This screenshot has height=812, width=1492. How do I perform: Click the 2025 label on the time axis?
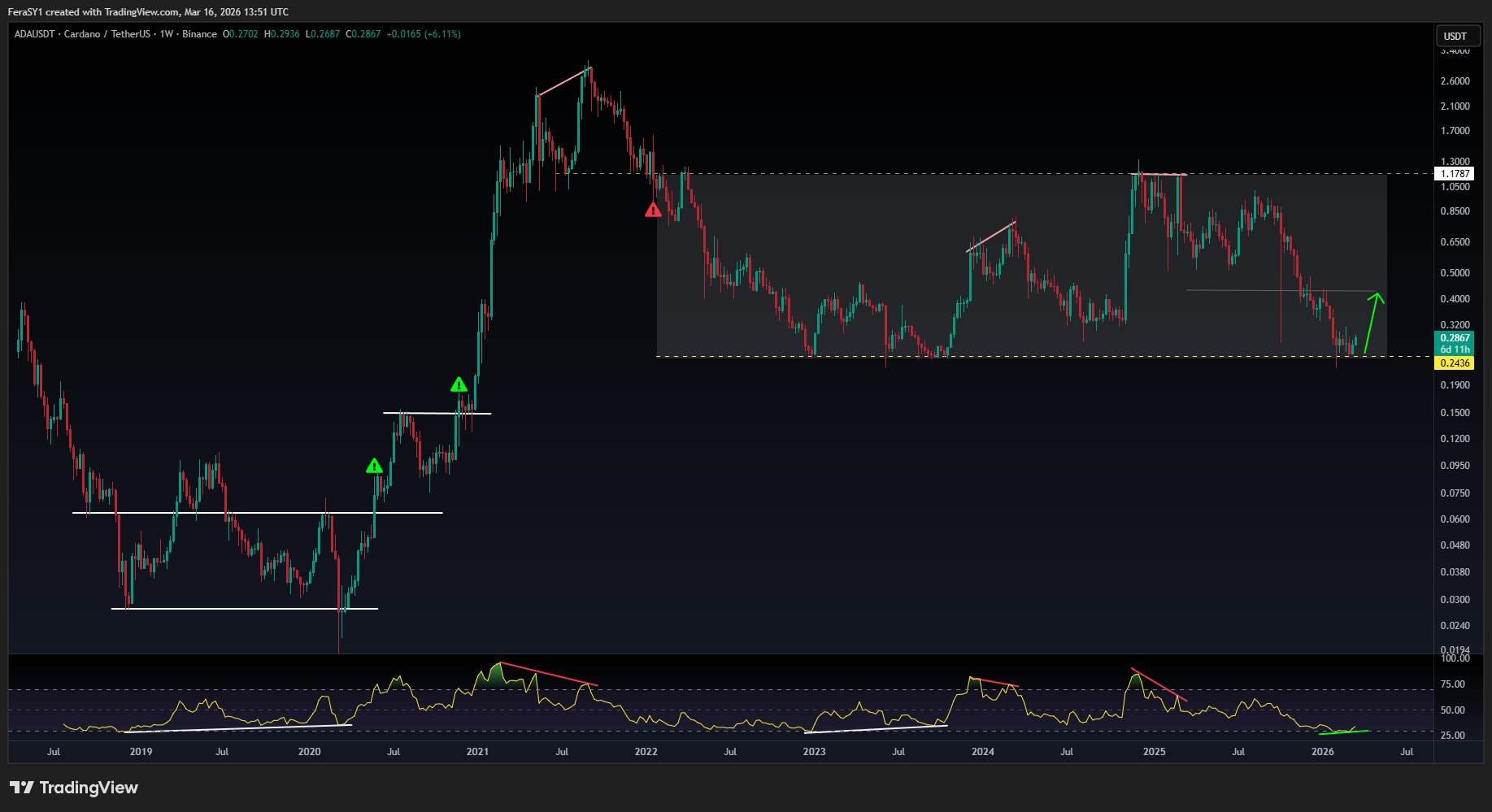[x=1155, y=752]
